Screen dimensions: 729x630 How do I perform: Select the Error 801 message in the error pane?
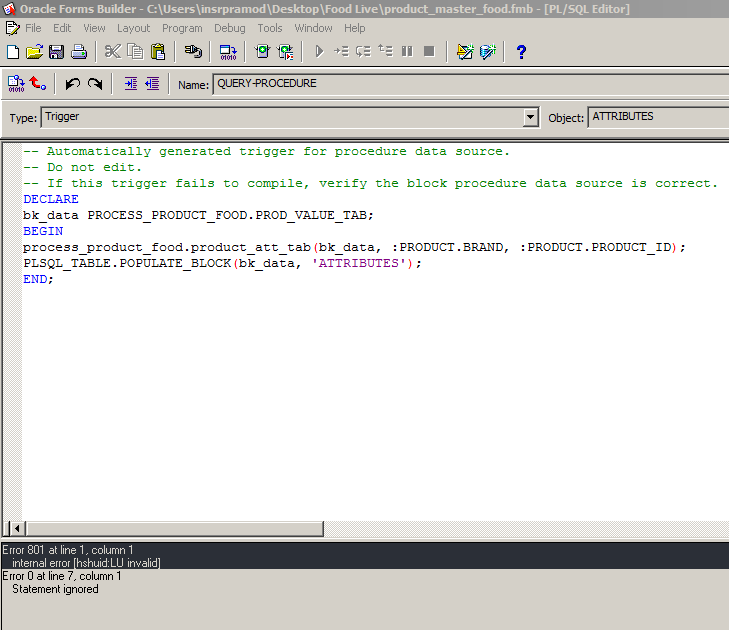(x=68, y=550)
